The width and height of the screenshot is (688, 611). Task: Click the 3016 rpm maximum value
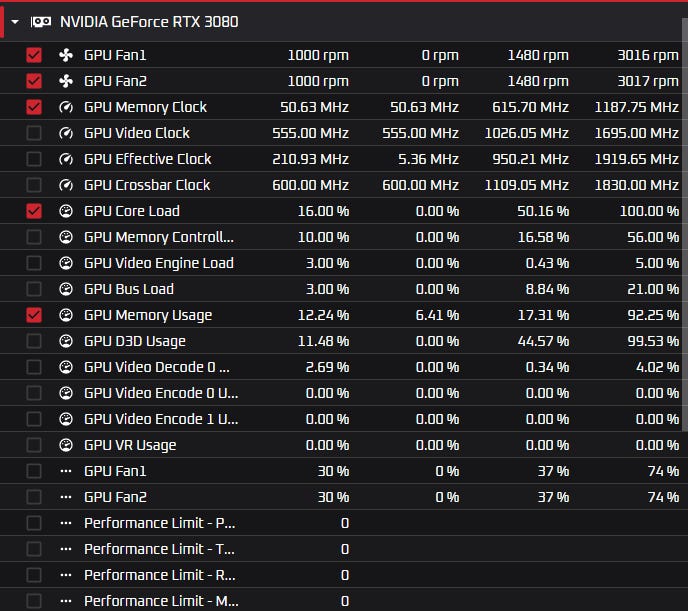click(x=648, y=55)
